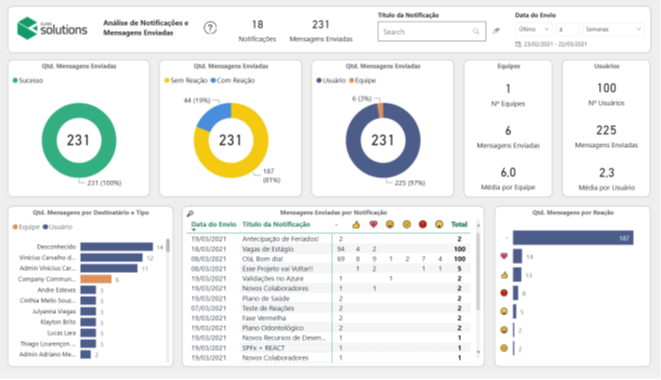Click the table scroll-down arrow
Screen dimensions: 661x380
pyautogui.click(x=478, y=352)
